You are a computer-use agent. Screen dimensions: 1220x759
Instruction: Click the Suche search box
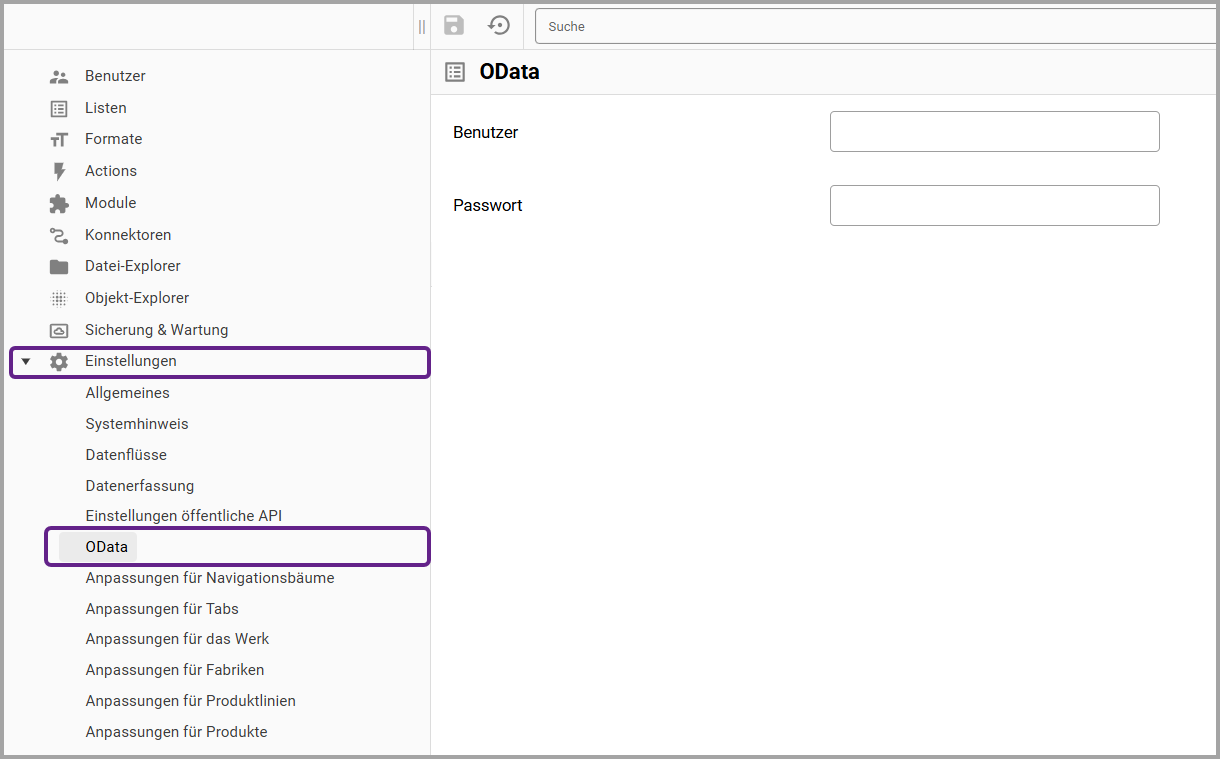876,27
